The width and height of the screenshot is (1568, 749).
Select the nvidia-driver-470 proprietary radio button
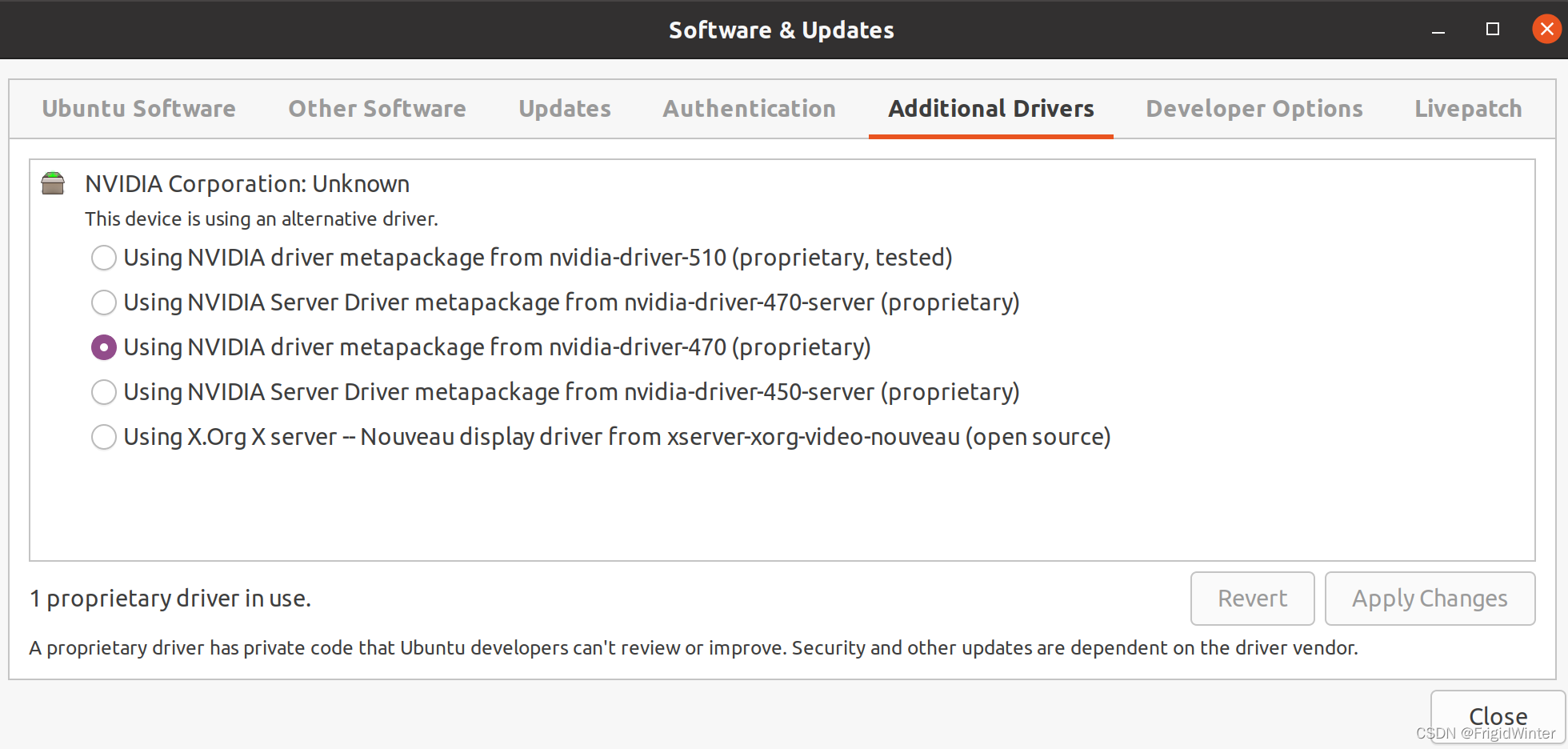click(x=104, y=347)
